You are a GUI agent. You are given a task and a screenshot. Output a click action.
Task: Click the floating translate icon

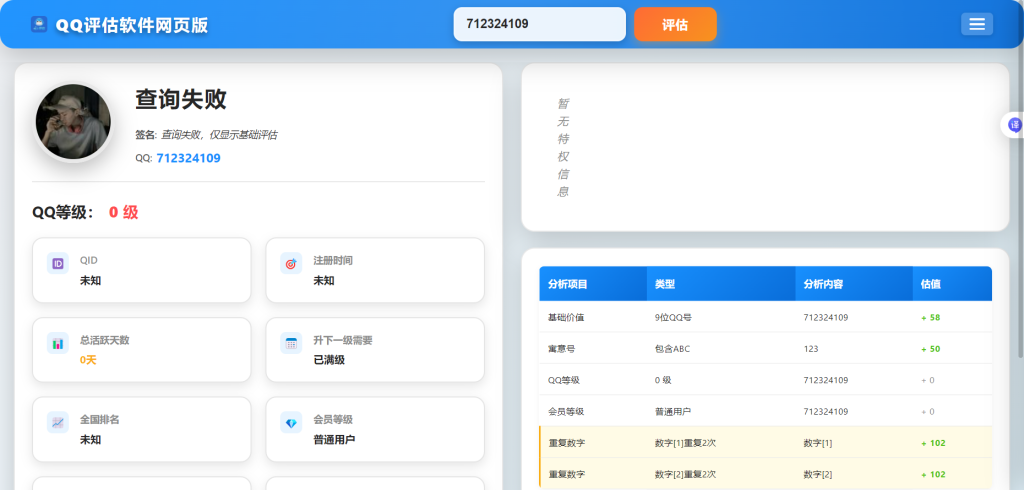[1014, 125]
